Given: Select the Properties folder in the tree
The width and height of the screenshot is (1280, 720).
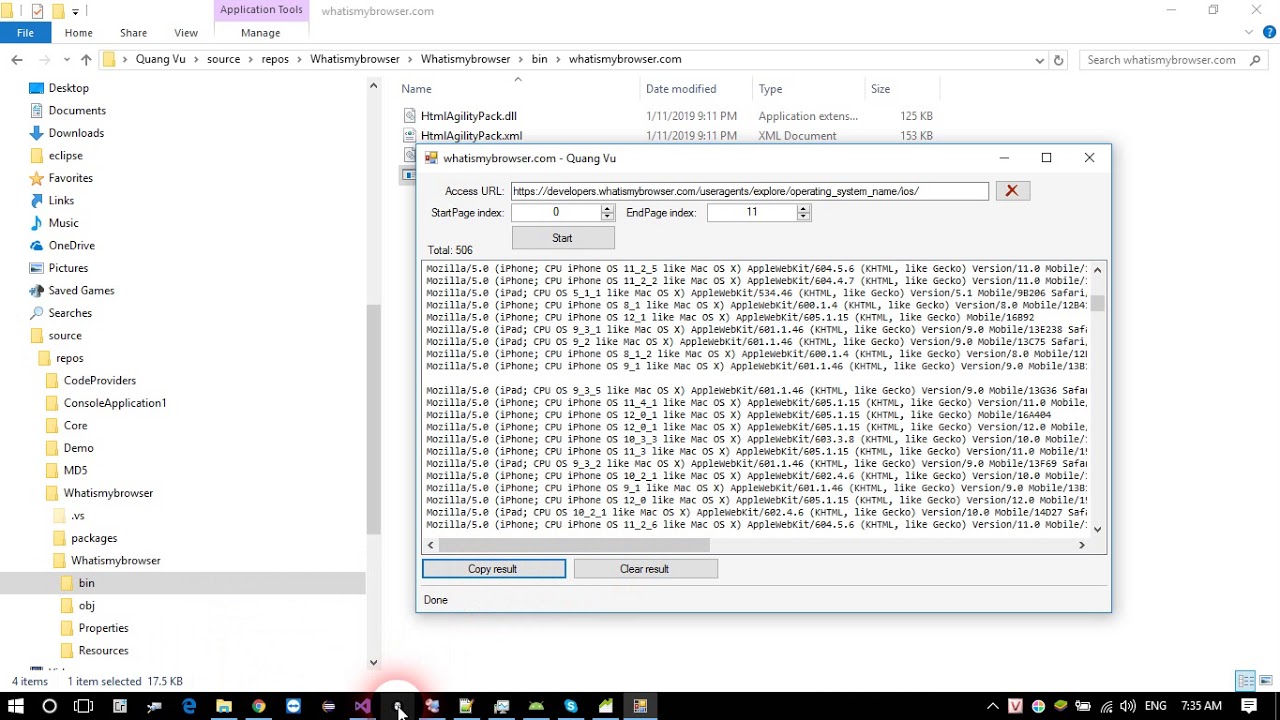Looking at the screenshot, I should [103, 628].
